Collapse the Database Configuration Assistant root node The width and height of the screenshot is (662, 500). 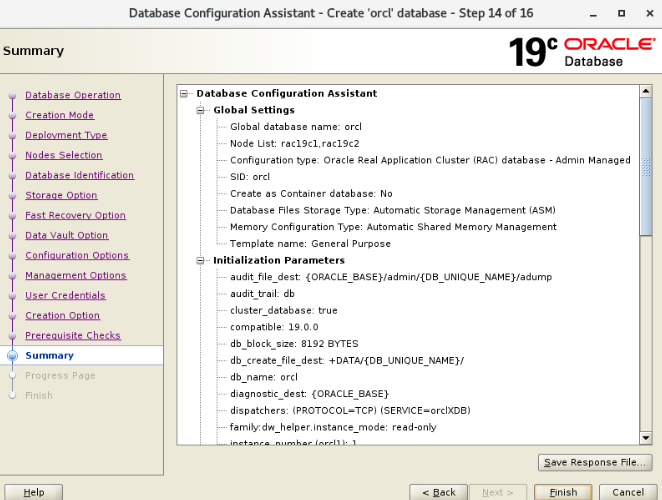[184, 93]
